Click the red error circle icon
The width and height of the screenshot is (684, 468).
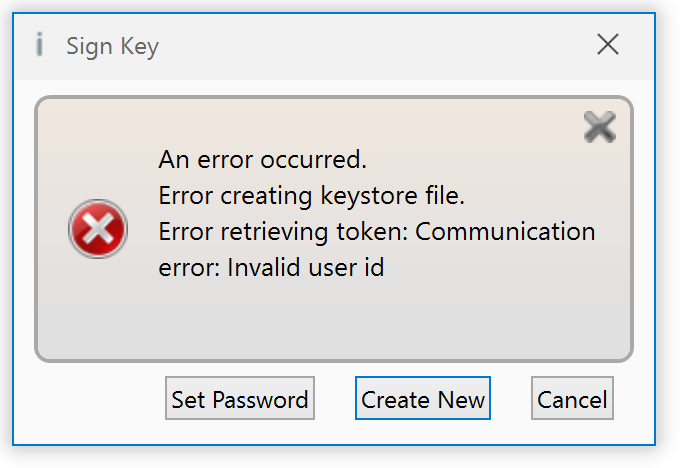(x=97, y=230)
